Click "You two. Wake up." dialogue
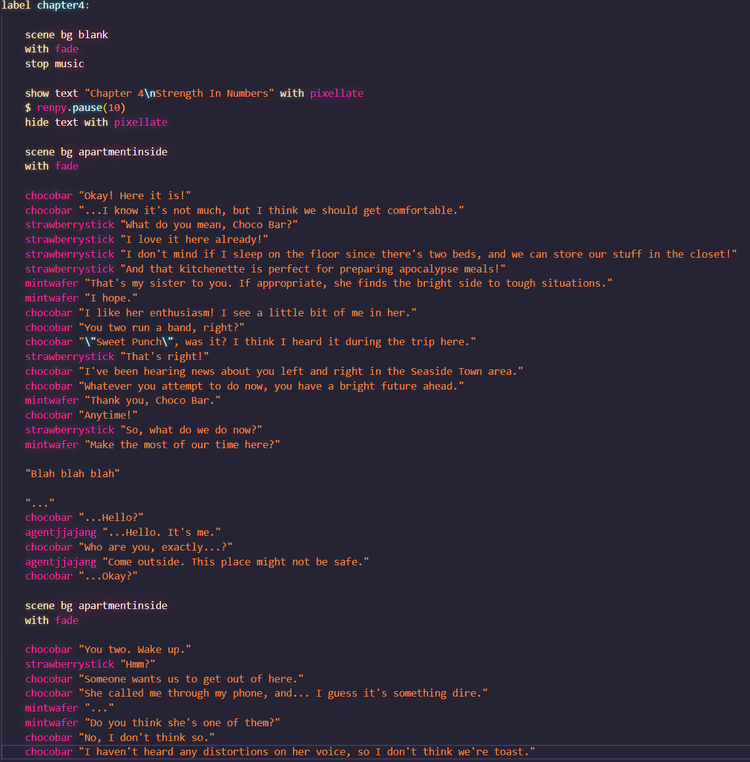This screenshot has height=762, width=750. tap(137, 649)
